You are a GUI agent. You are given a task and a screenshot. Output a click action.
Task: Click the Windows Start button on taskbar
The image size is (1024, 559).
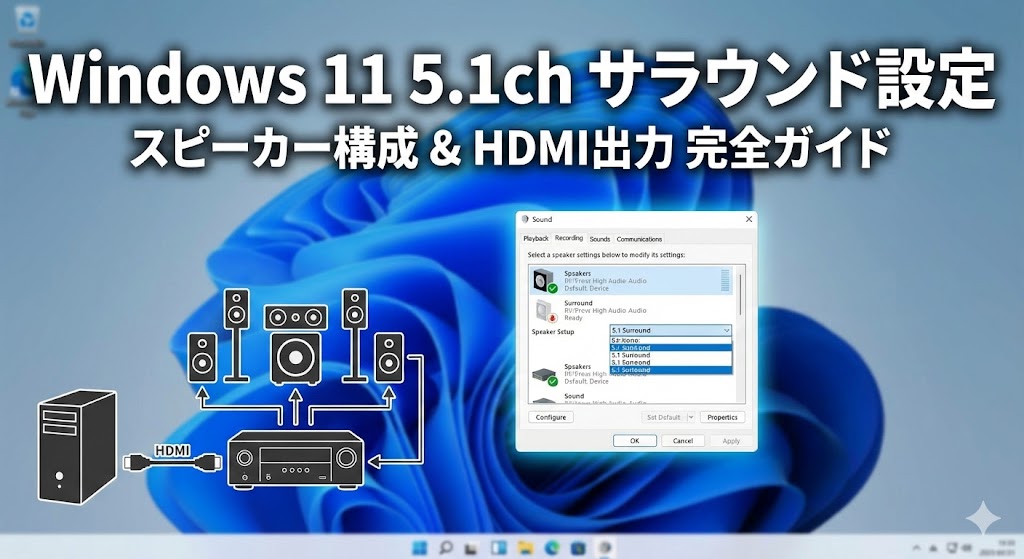[x=418, y=547]
